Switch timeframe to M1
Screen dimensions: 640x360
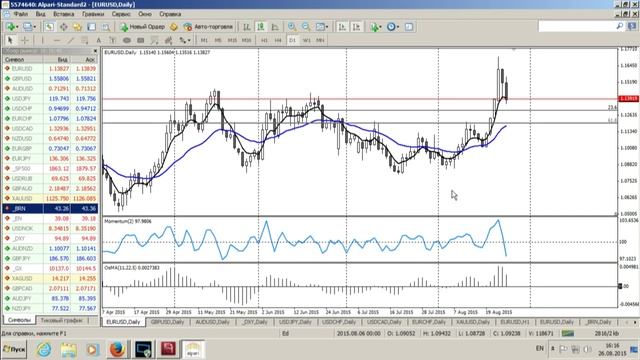[204, 40]
